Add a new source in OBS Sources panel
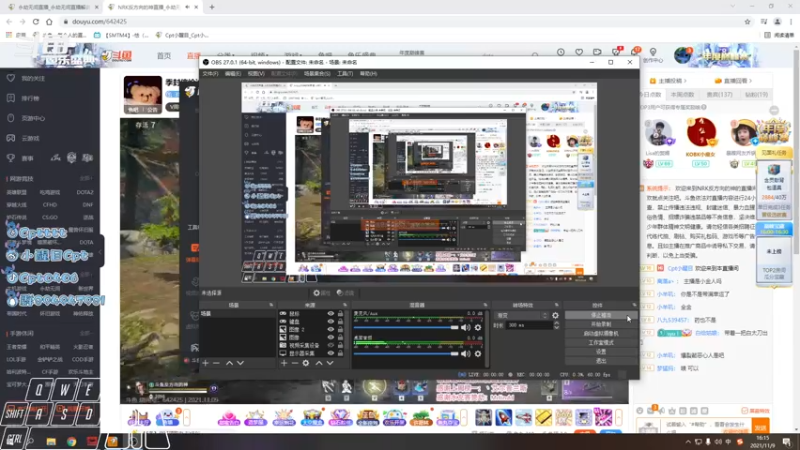Viewport: 800px width, 450px height. point(284,363)
